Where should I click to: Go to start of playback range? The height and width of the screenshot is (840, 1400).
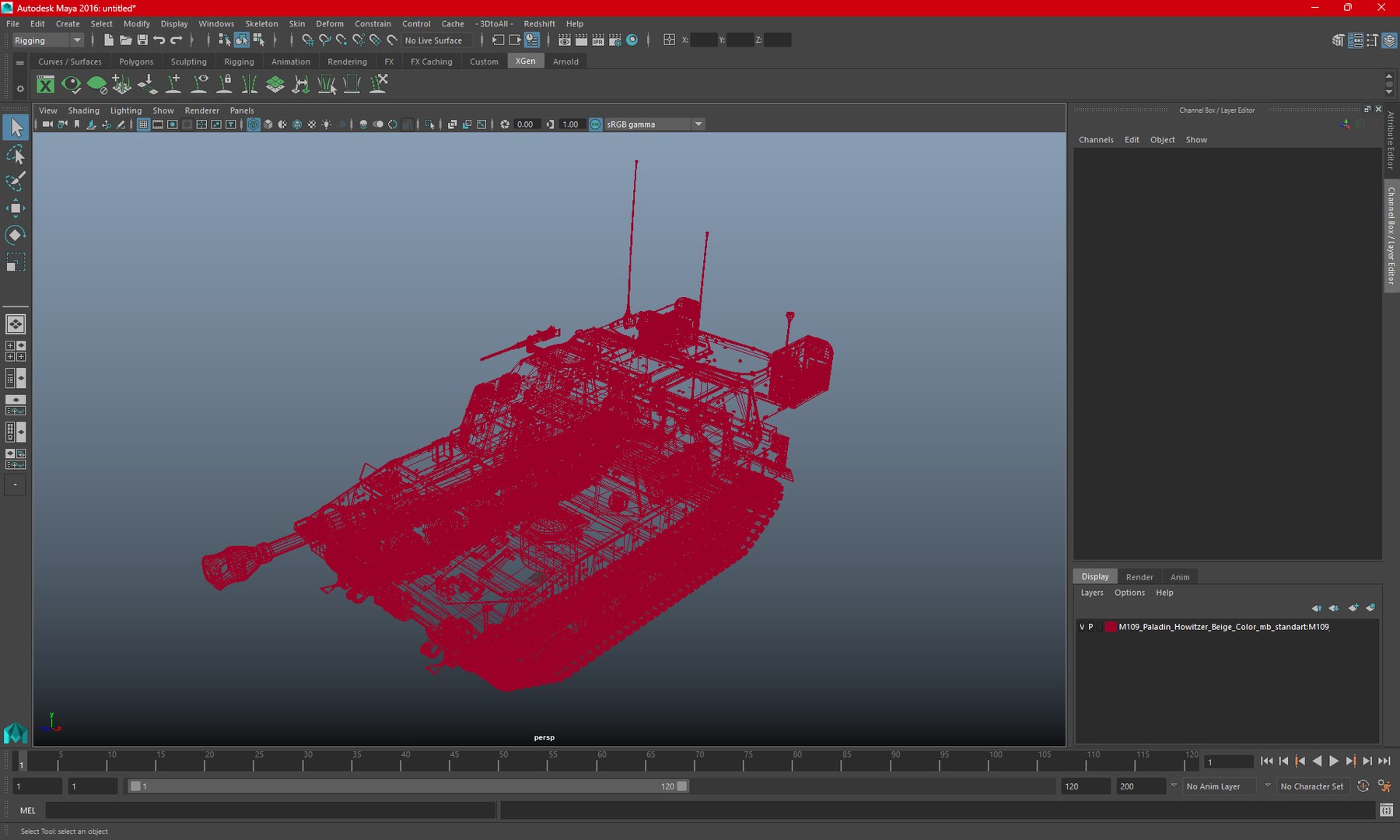(x=1267, y=761)
